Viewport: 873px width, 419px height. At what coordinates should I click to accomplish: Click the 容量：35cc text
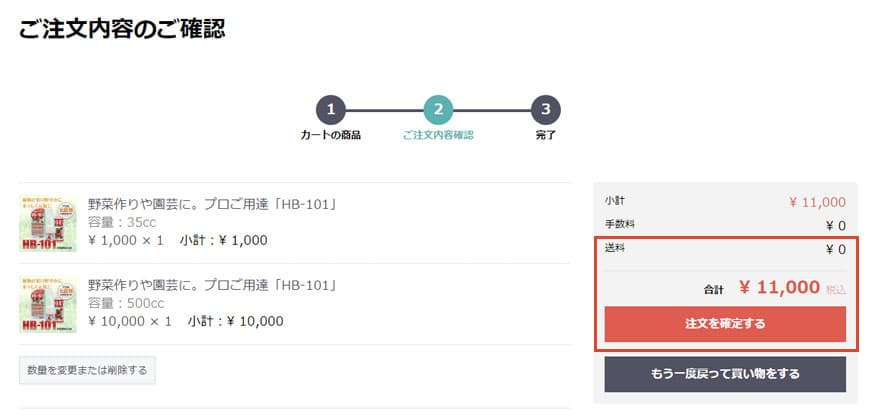123,222
